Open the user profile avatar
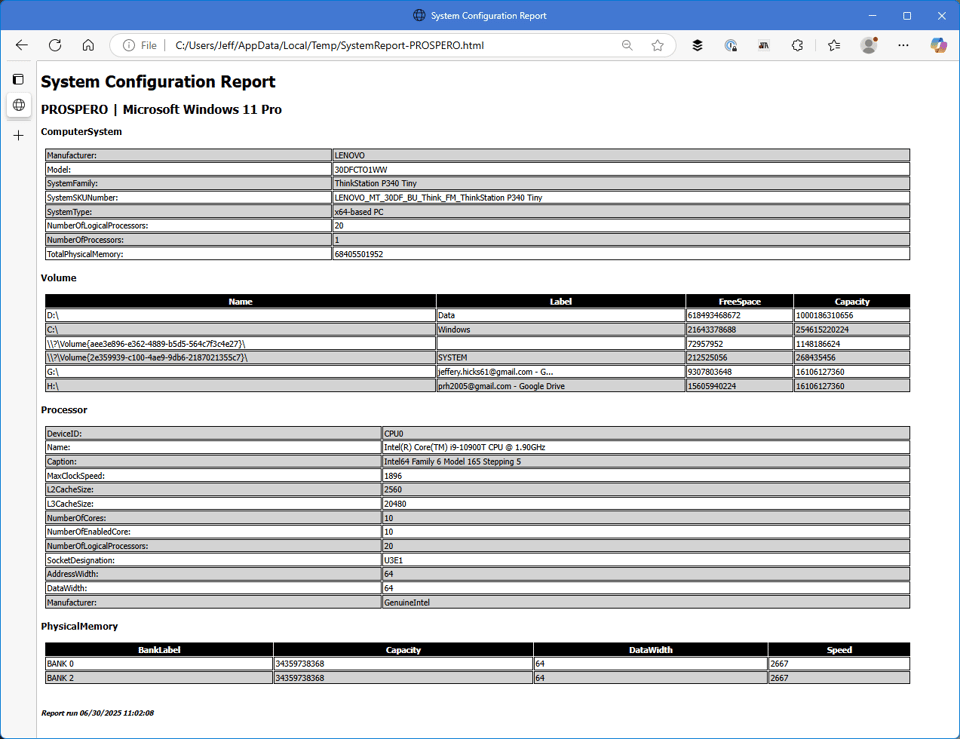 [x=869, y=45]
